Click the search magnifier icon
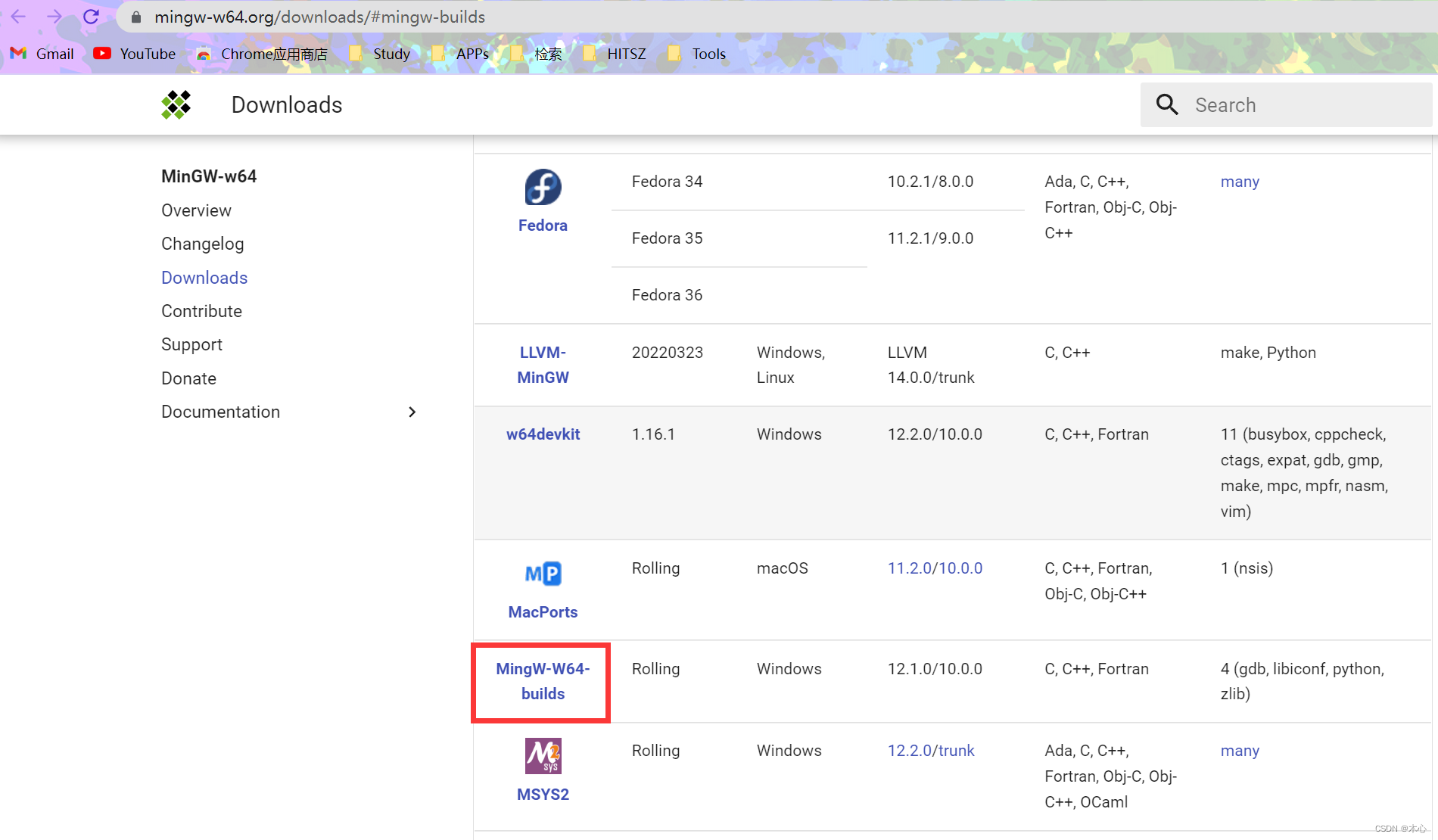The height and width of the screenshot is (840, 1438). pos(1167,104)
